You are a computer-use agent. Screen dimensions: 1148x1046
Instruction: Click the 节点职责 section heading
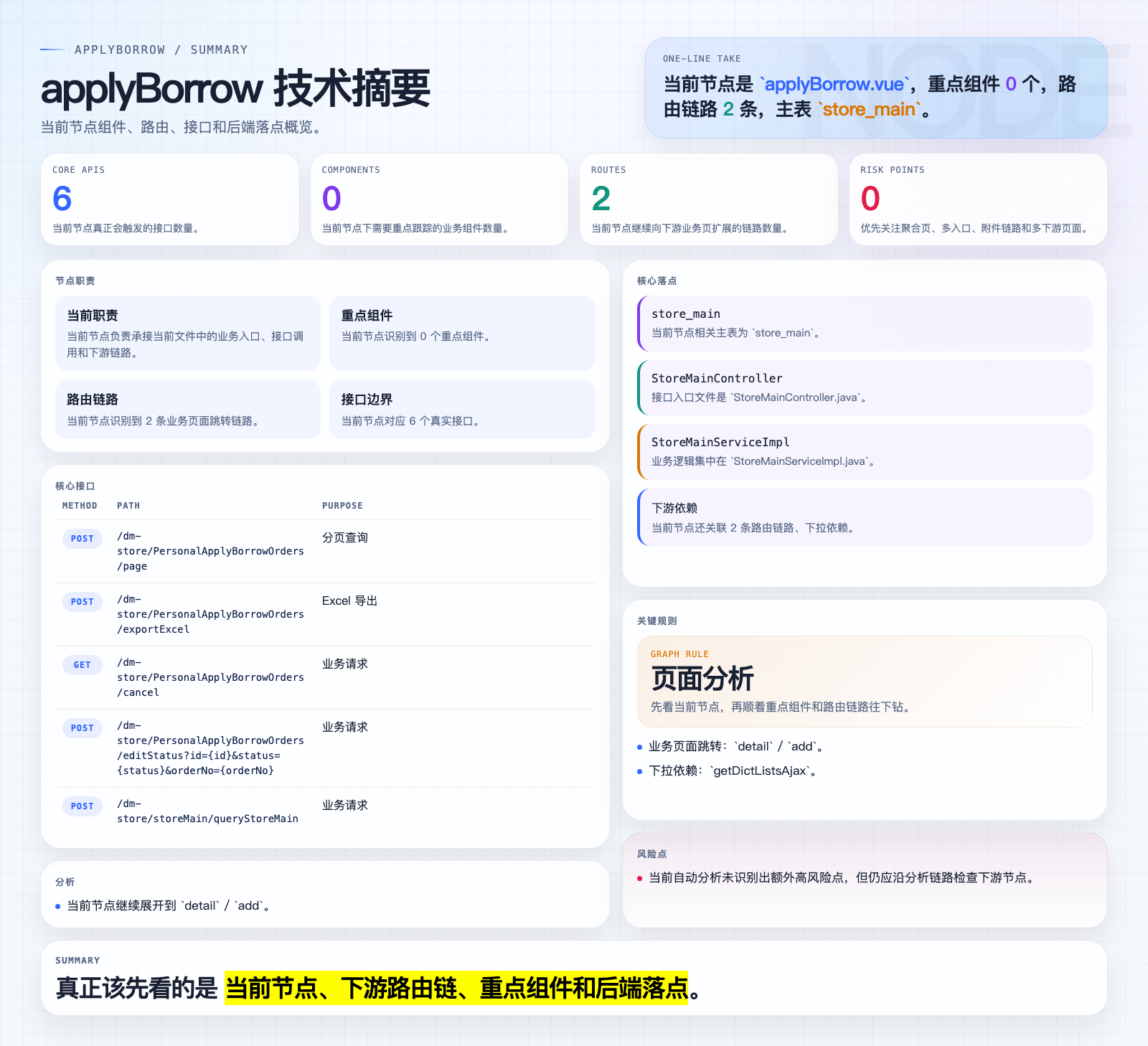[x=75, y=281]
